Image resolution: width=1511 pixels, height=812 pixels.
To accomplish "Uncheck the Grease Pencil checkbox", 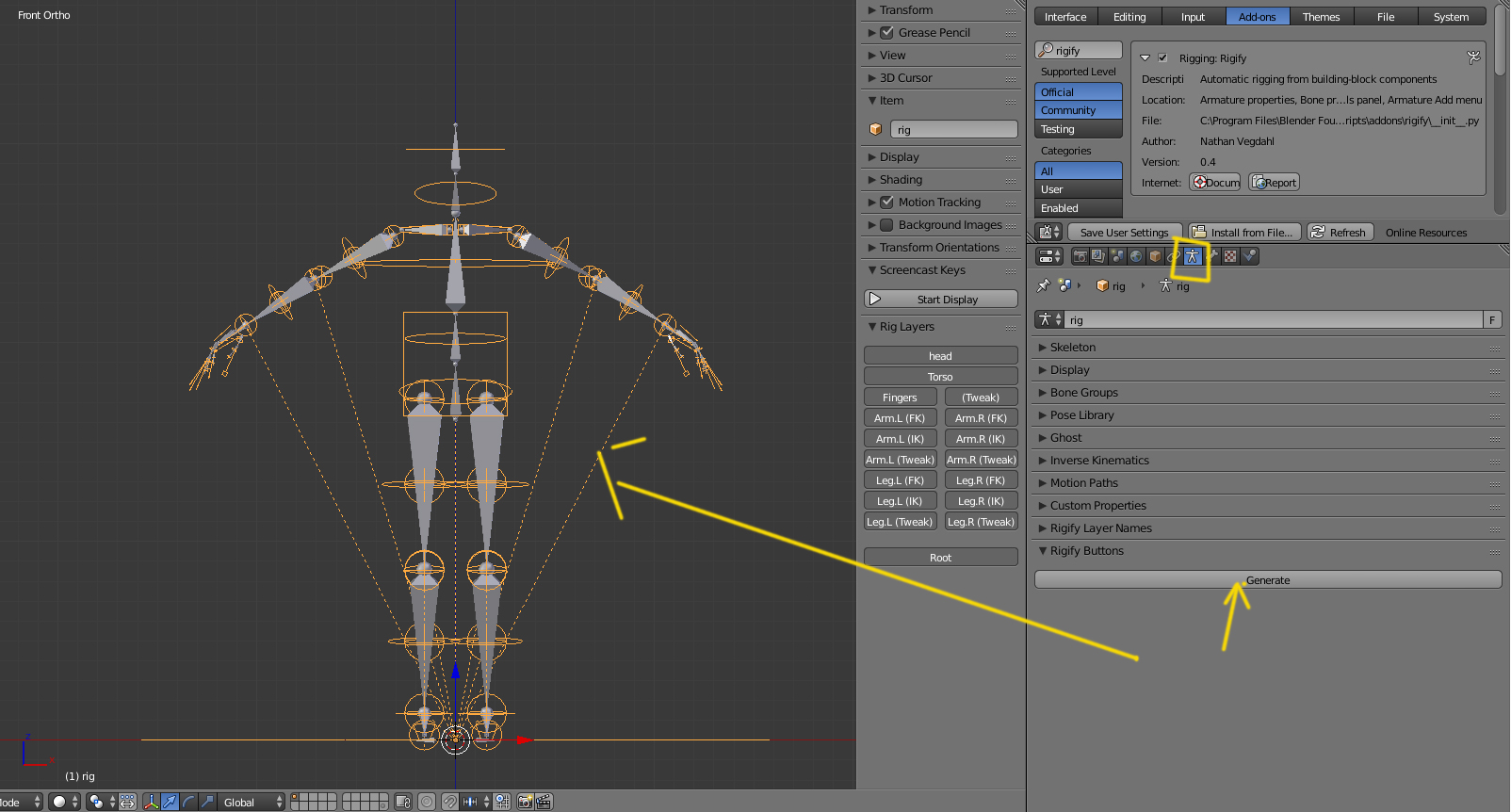I will click(886, 32).
